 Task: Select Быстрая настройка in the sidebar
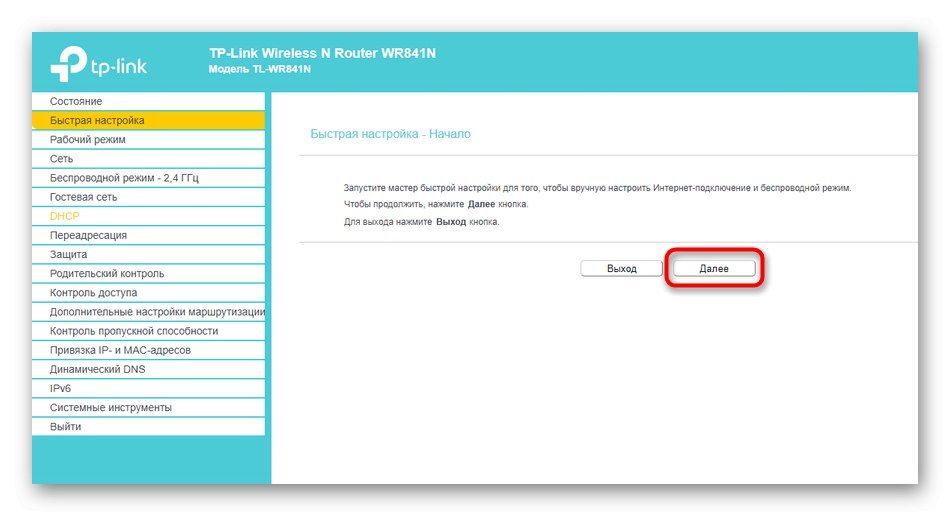pos(148,120)
